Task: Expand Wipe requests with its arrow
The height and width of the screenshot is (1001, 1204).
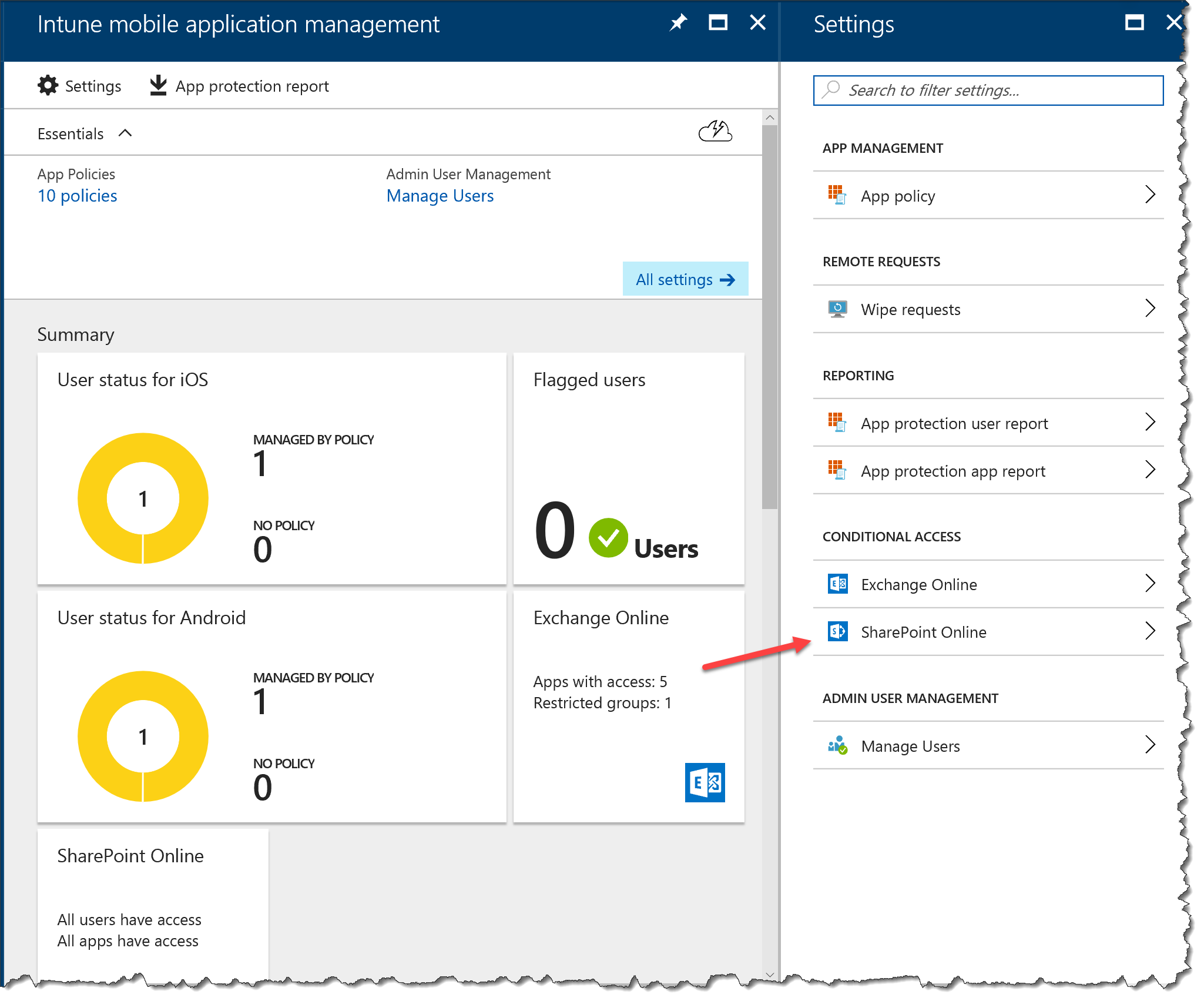Action: [1150, 308]
